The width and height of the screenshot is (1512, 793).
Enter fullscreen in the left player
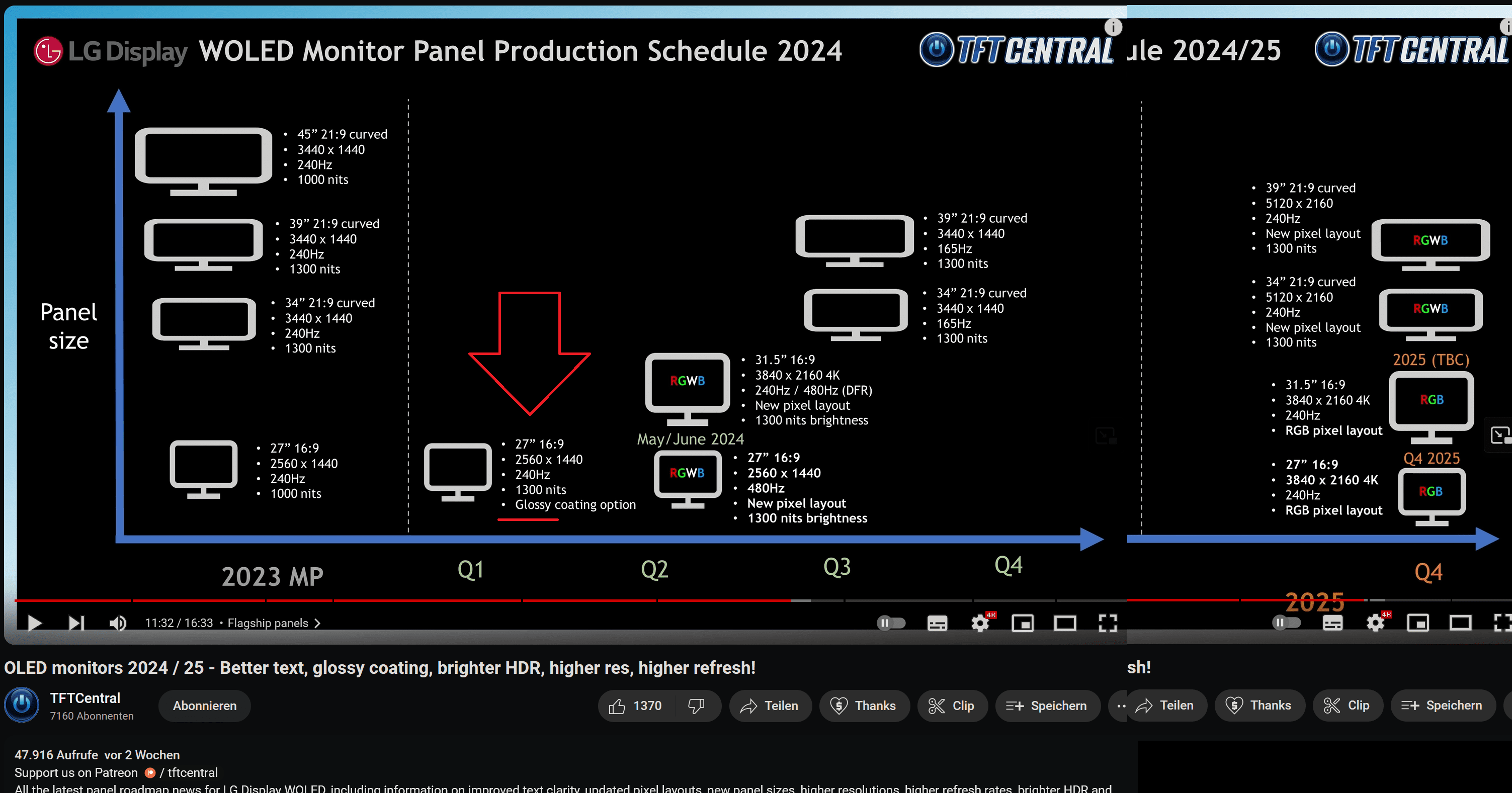[x=1108, y=623]
